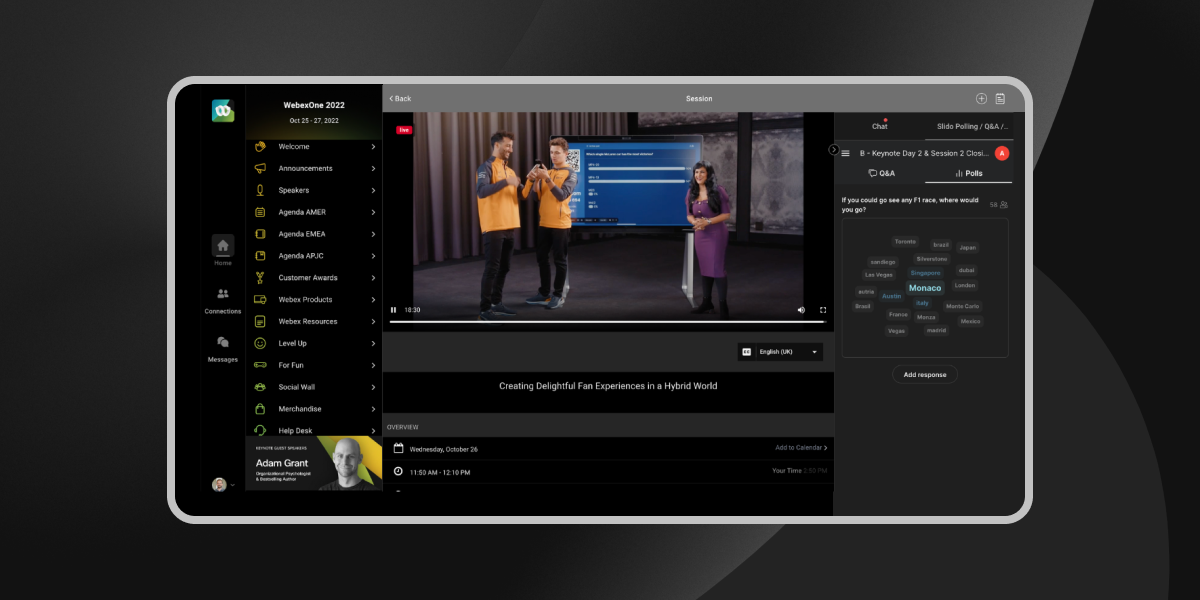1200x600 pixels.
Task: Open the Home icon in sidebar
Action: click(222, 246)
